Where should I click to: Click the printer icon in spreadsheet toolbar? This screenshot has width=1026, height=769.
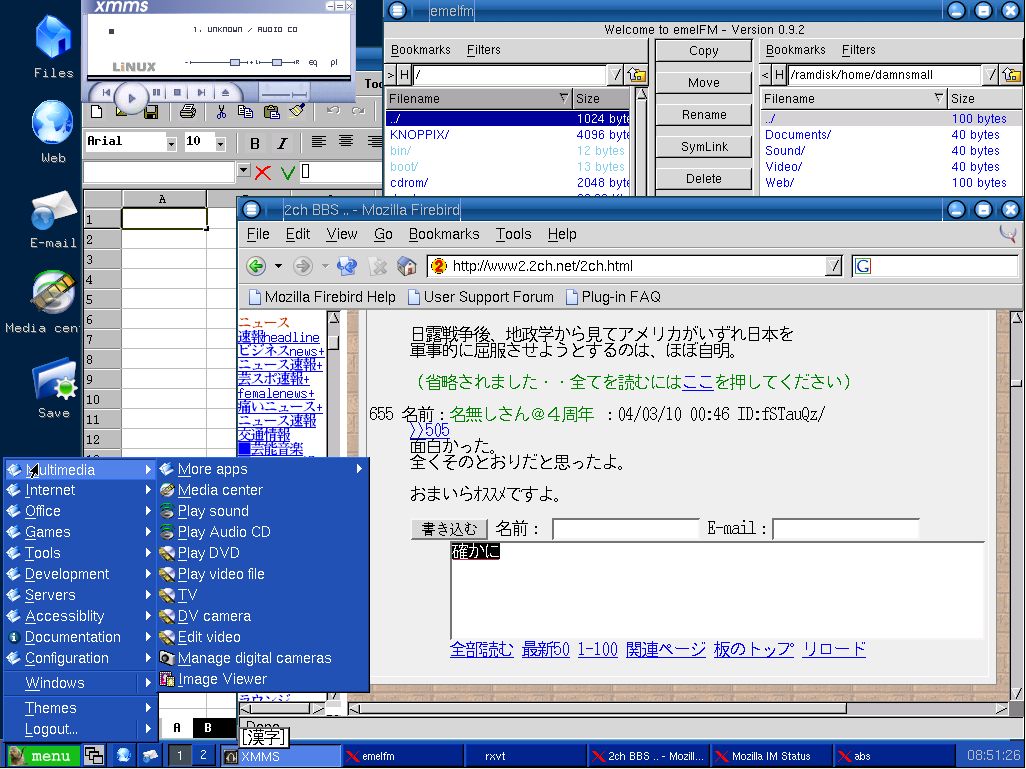point(188,112)
